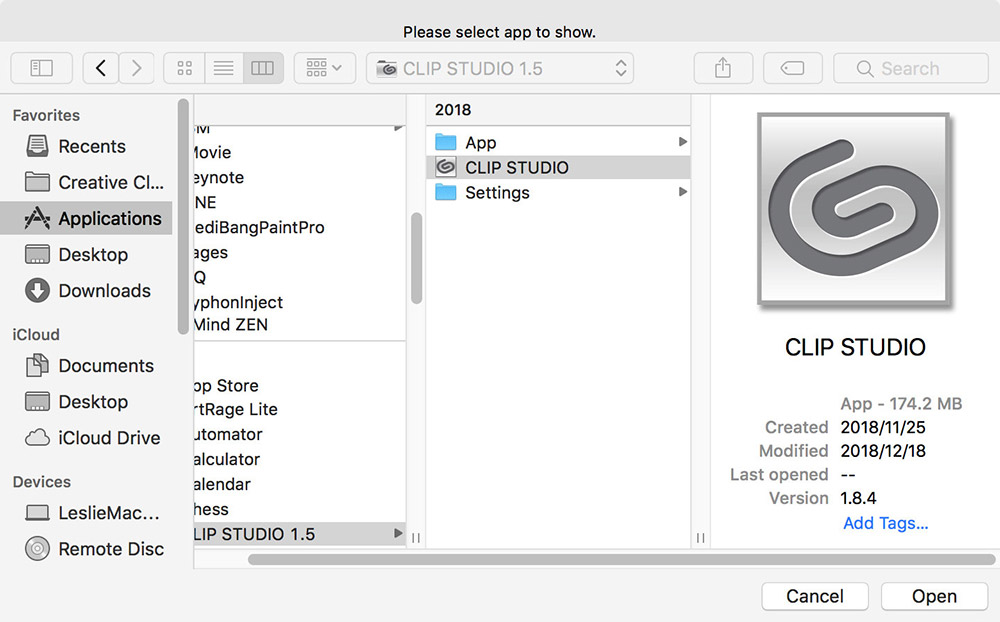Open Downloads in the sidebar
Image resolution: width=1000 pixels, height=622 pixels.
[86, 291]
